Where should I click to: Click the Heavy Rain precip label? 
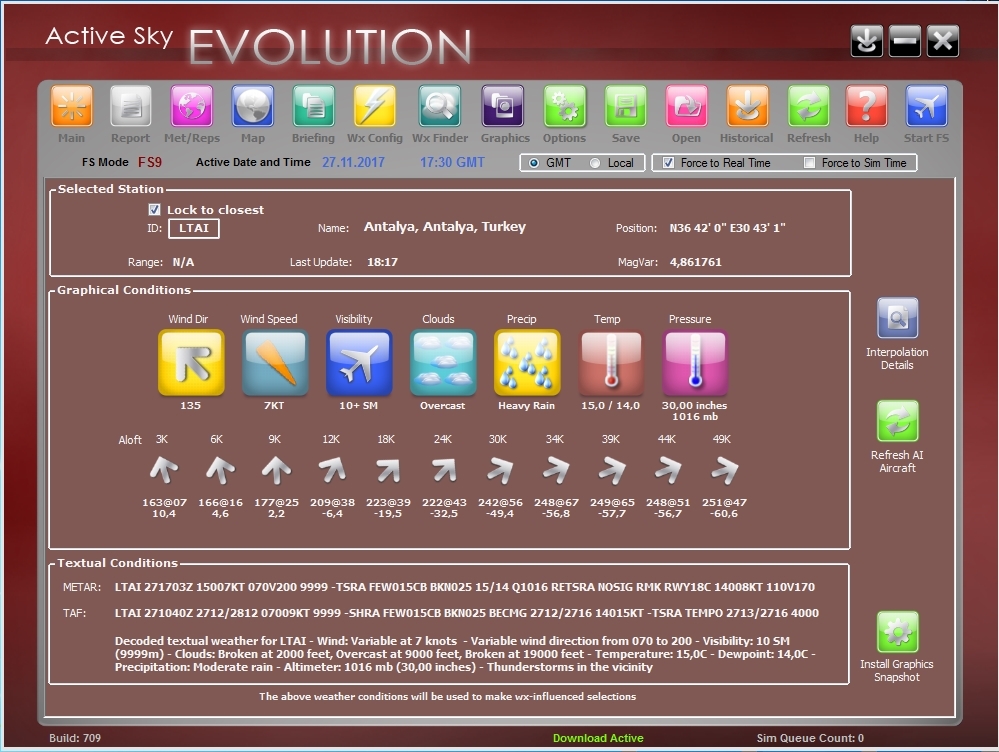click(x=526, y=405)
